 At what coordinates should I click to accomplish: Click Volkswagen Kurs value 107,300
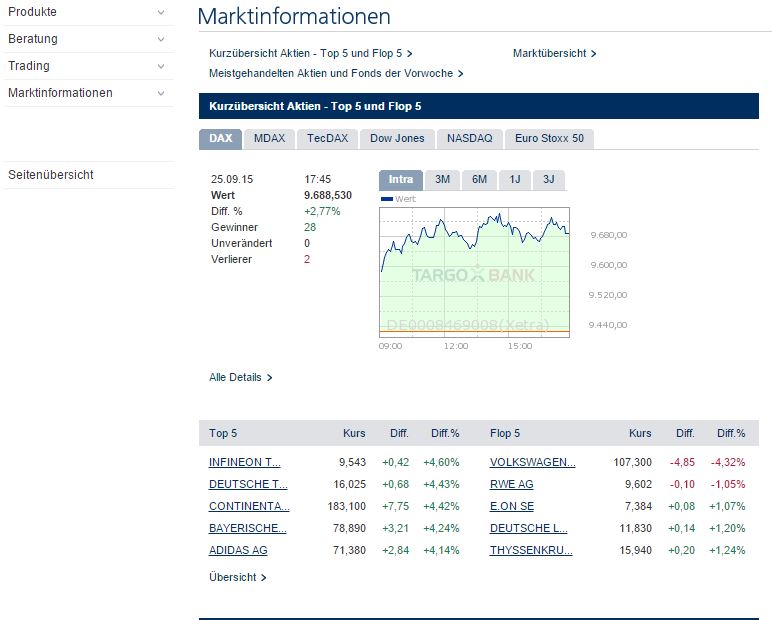pyautogui.click(x=632, y=462)
